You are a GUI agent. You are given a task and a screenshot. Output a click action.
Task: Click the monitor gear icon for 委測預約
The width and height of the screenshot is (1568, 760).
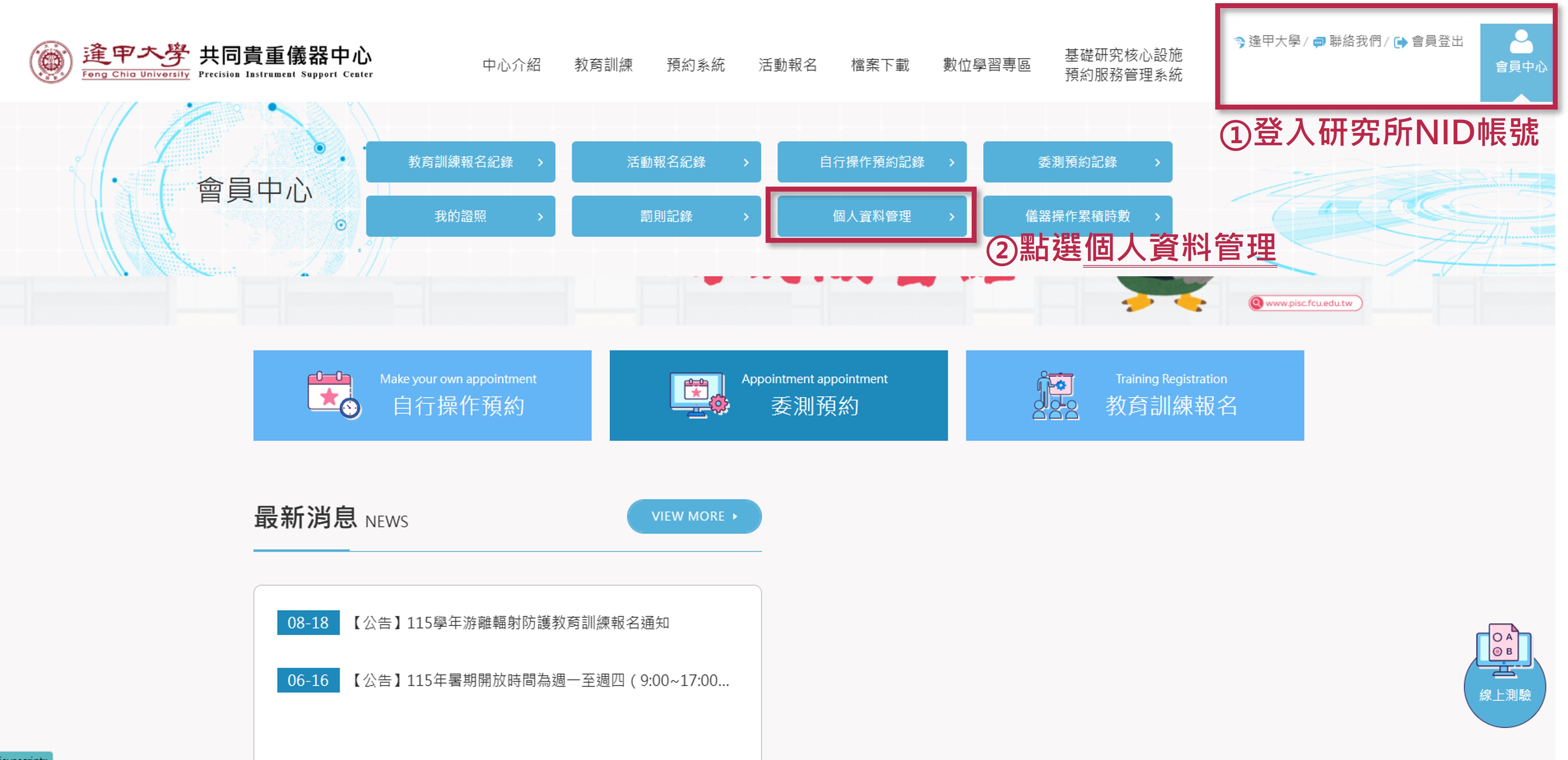coord(699,396)
